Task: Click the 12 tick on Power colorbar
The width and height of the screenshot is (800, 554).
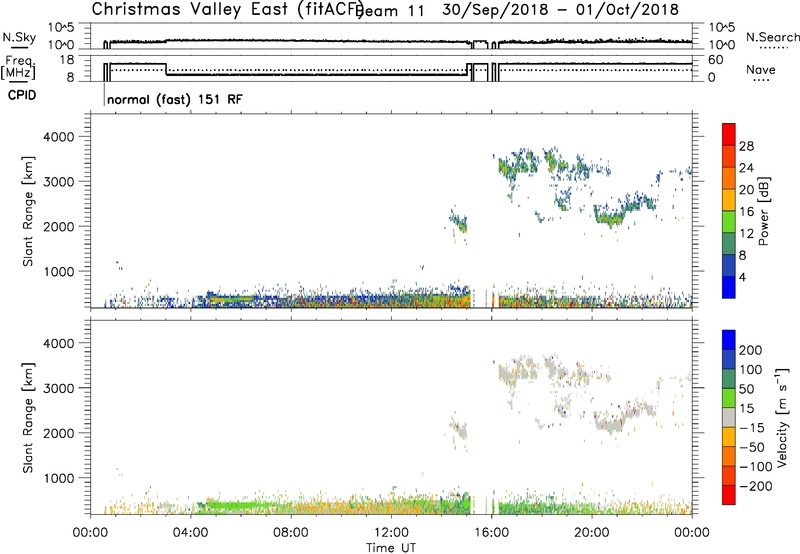Action: (746, 234)
